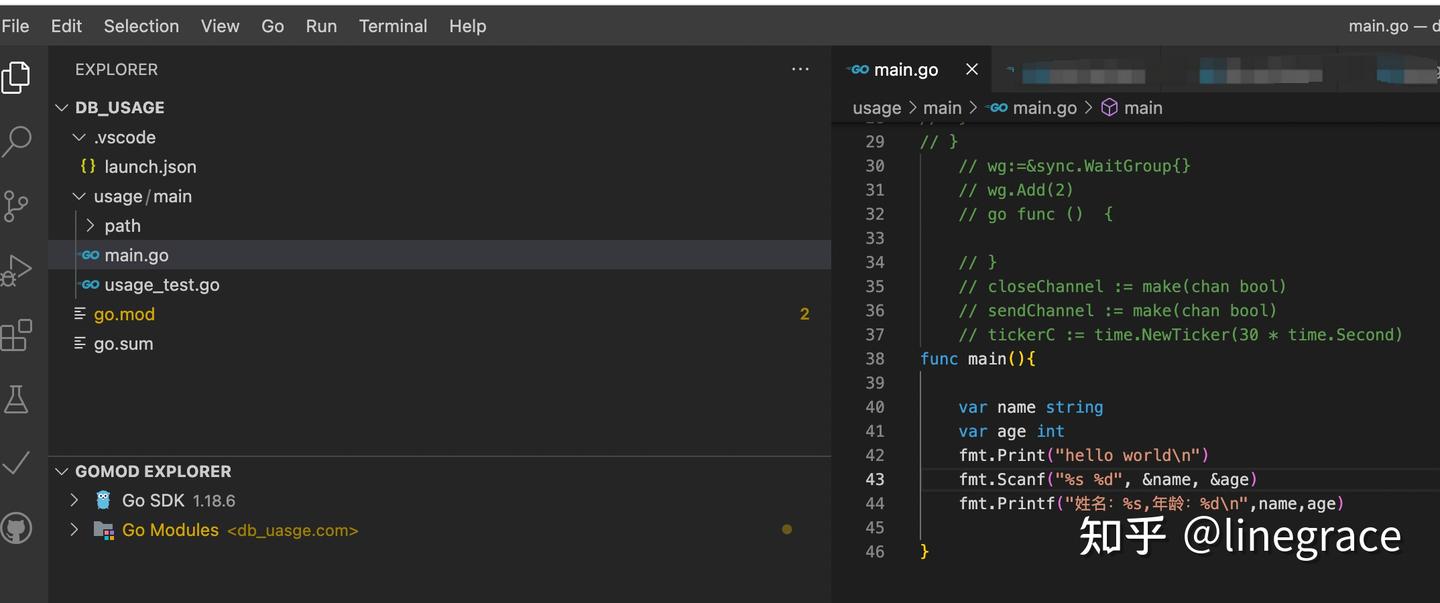Open the Terminal menu
Viewport: 1440px width, 603px height.
pos(393,26)
